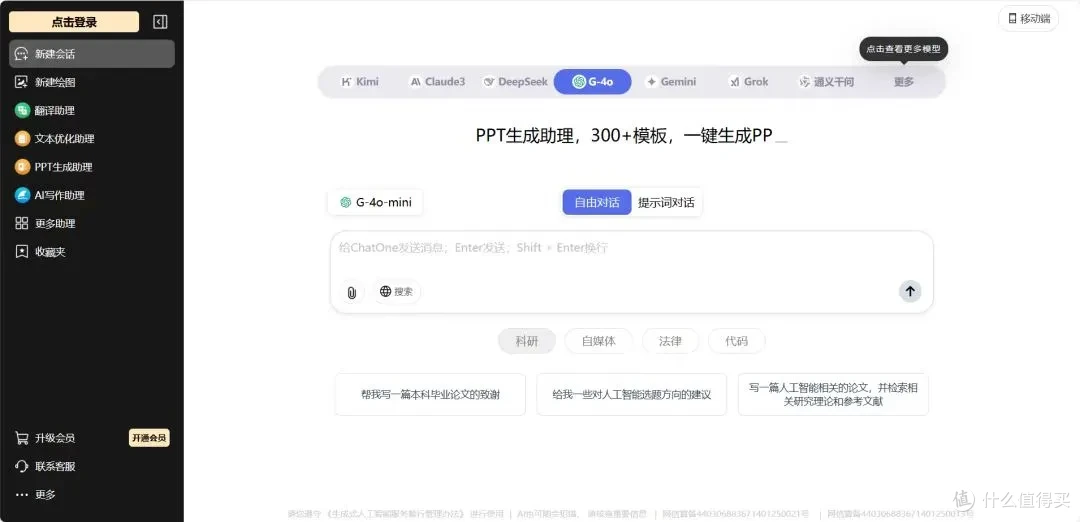
Task: Click the 点击登录 login button
Action: 74,22
